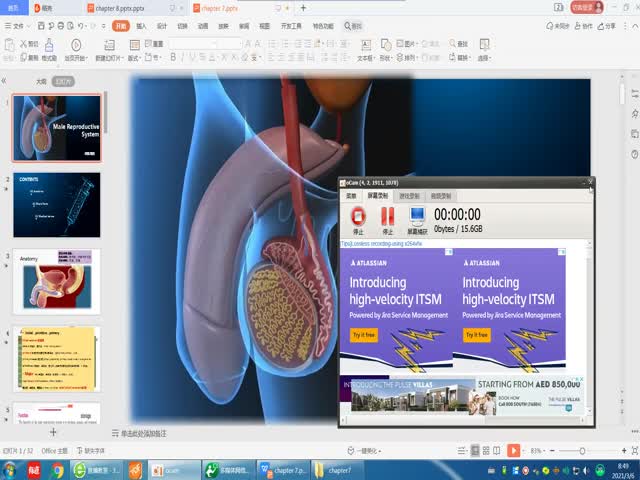Click the oCam screen capture monitor icon
640x480 pixels.
[x=416, y=215]
